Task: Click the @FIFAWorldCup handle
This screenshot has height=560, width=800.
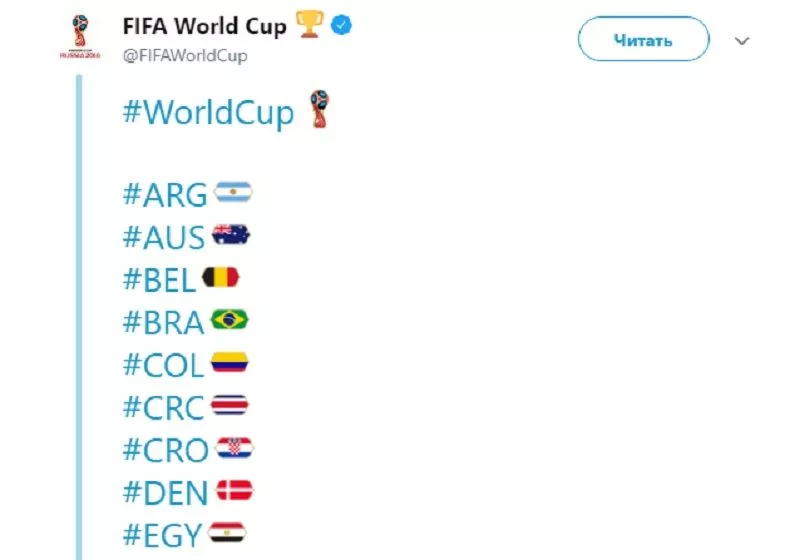Action: point(185,56)
